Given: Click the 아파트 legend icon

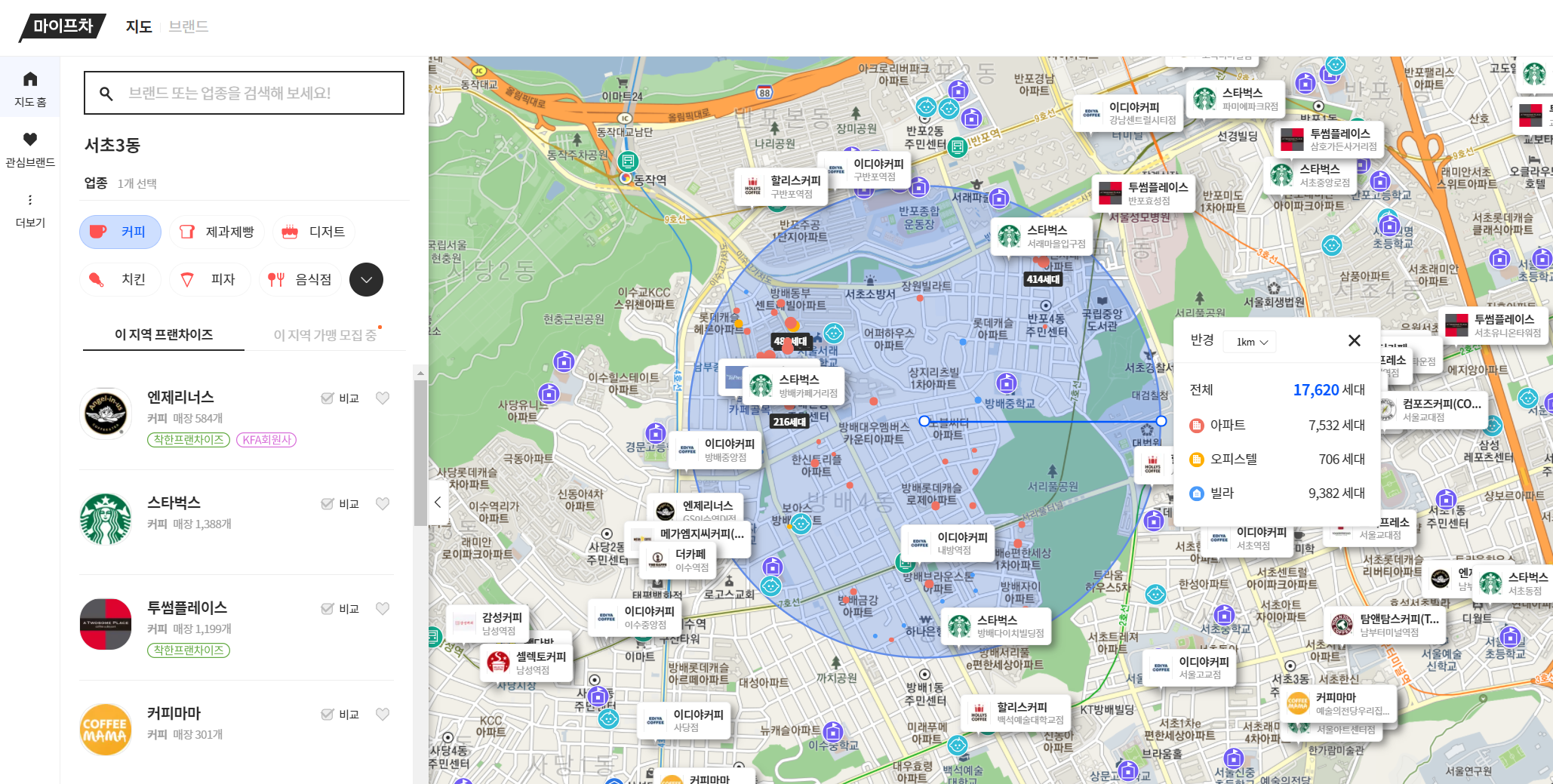Looking at the screenshot, I should (1196, 426).
